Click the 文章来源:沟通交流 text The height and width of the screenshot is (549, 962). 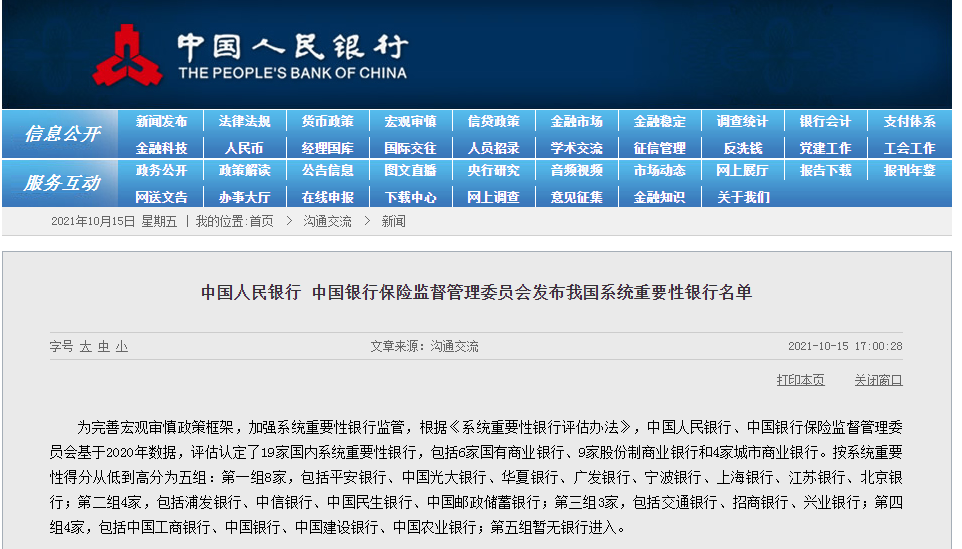424,347
